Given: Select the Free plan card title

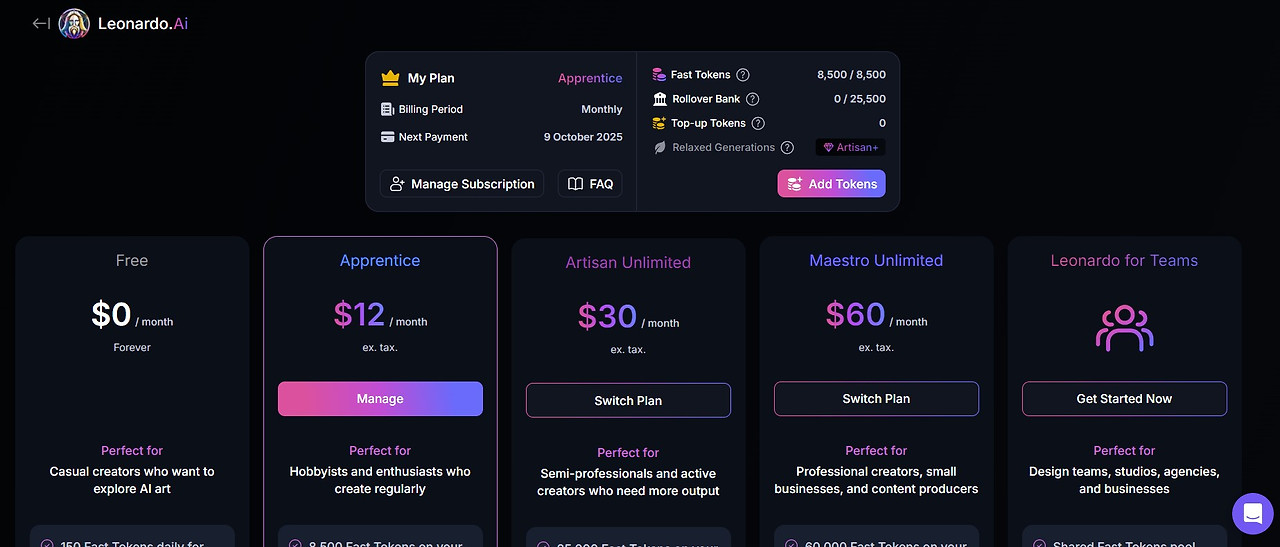Looking at the screenshot, I should [x=132, y=260].
